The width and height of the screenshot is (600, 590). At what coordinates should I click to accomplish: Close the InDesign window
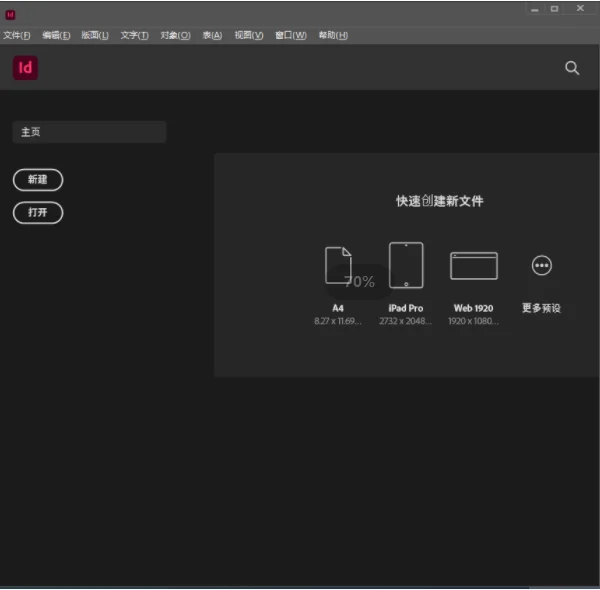(580, 8)
